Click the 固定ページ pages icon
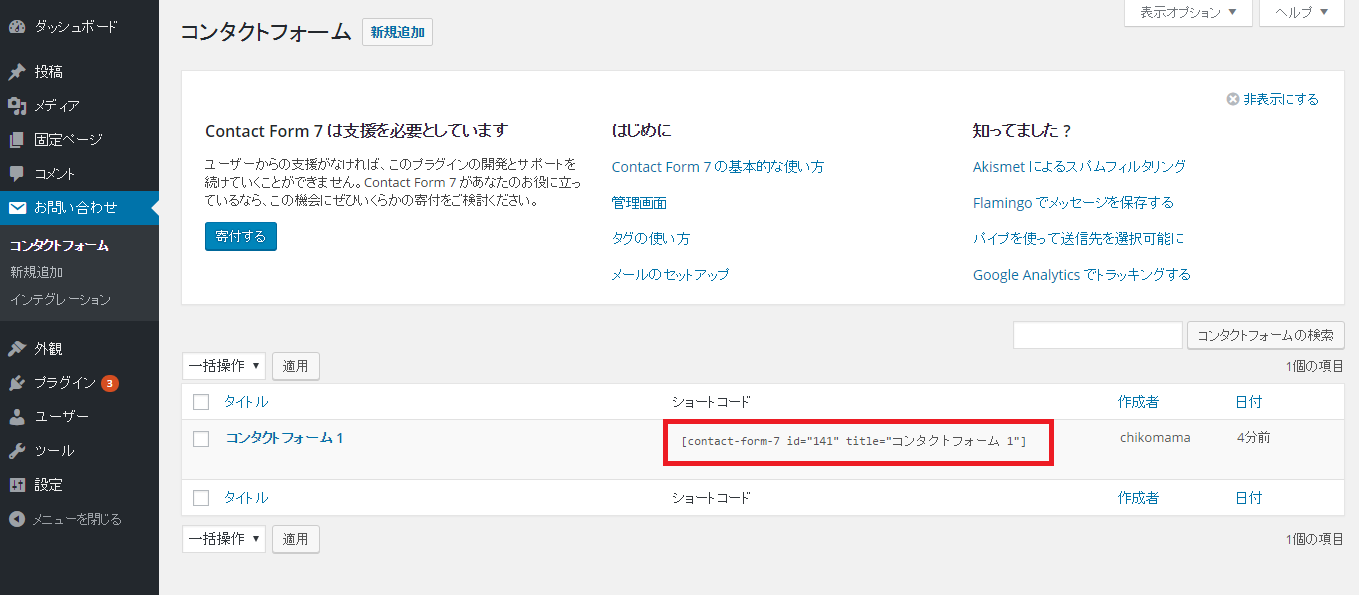Image resolution: width=1359 pixels, height=595 pixels. [17, 139]
